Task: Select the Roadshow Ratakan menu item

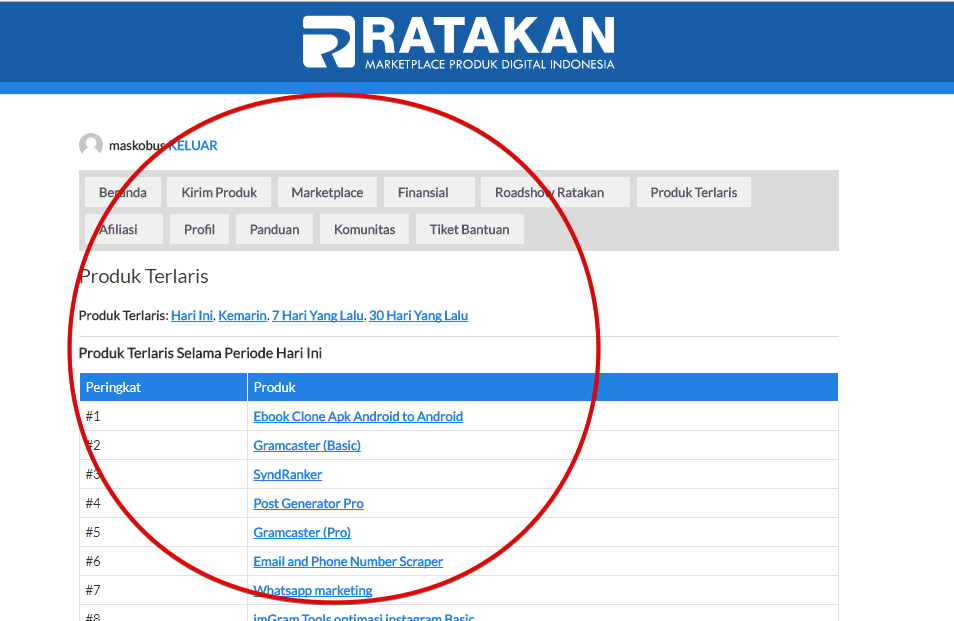Action: [x=555, y=192]
